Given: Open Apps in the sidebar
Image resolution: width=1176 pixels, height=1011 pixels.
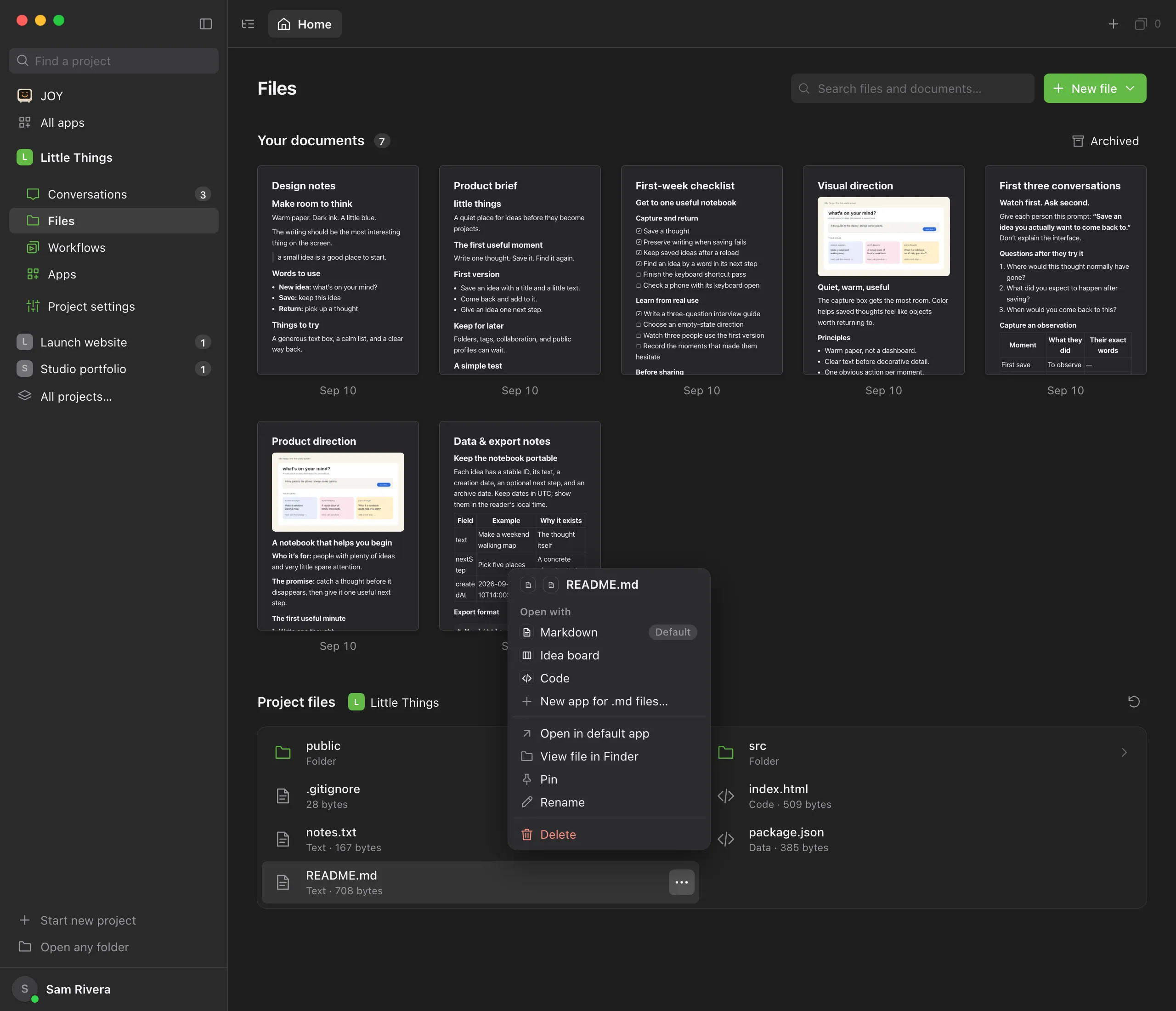Looking at the screenshot, I should [x=113, y=274].
